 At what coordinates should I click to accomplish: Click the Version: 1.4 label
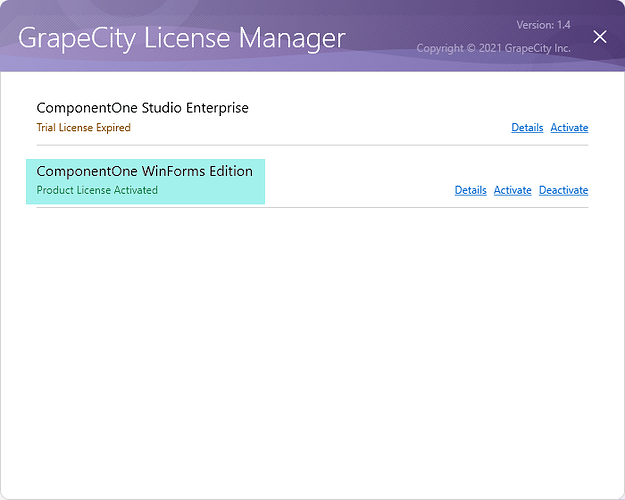pos(543,25)
